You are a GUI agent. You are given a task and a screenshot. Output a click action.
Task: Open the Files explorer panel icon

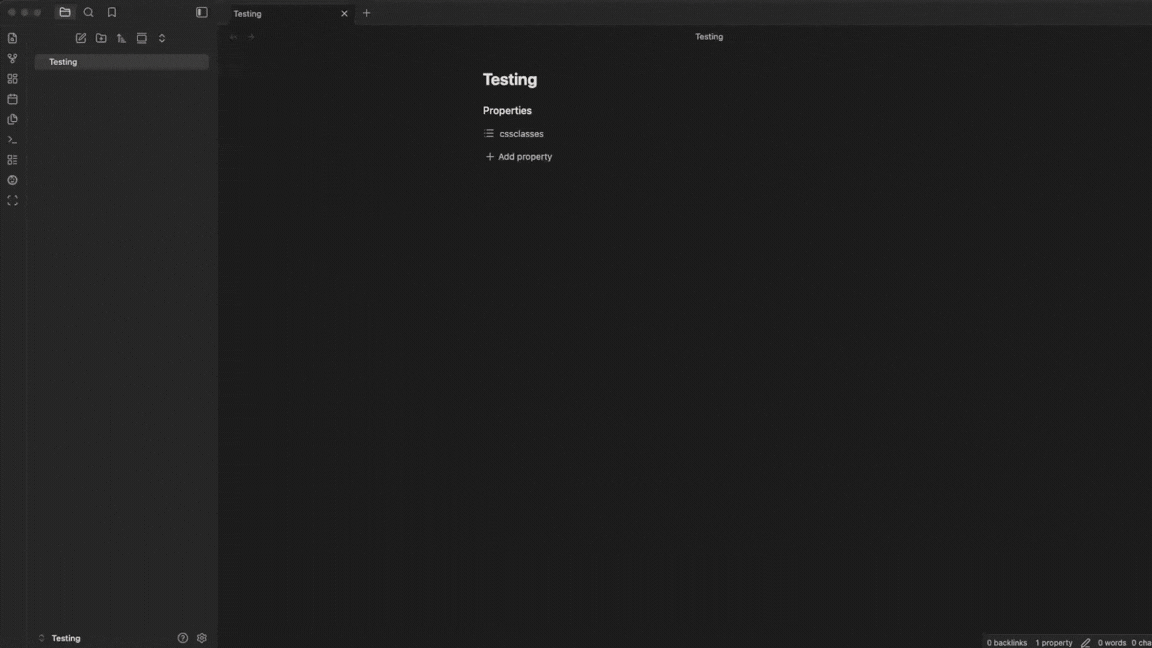click(65, 12)
